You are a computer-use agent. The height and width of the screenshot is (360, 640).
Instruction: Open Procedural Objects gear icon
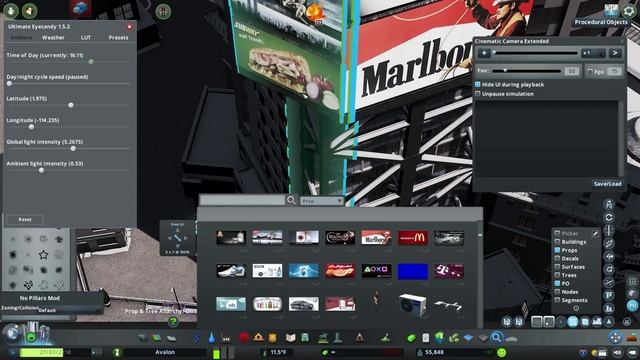point(629,11)
